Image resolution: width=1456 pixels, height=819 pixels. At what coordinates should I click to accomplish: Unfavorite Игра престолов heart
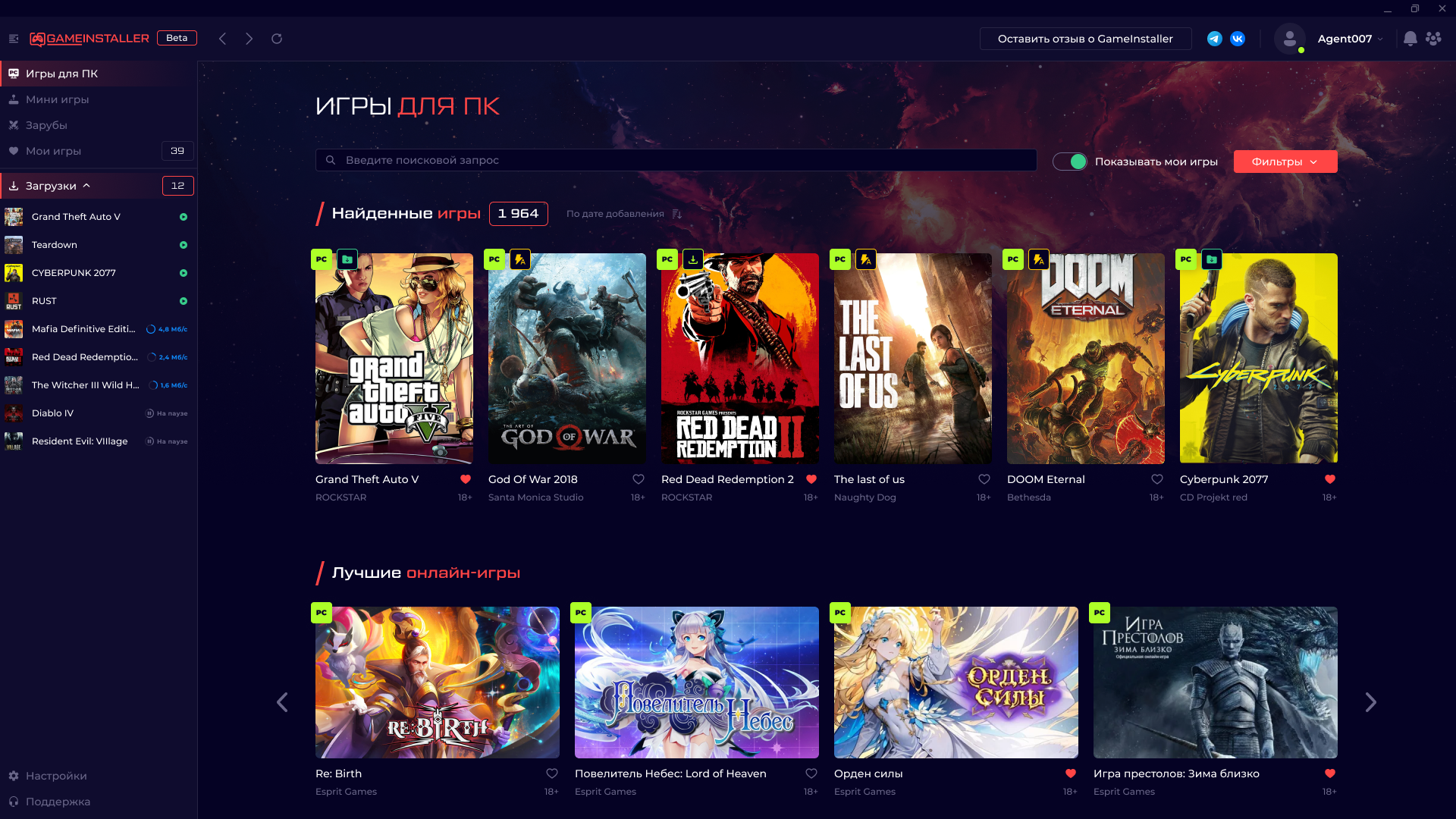[1330, 773]
